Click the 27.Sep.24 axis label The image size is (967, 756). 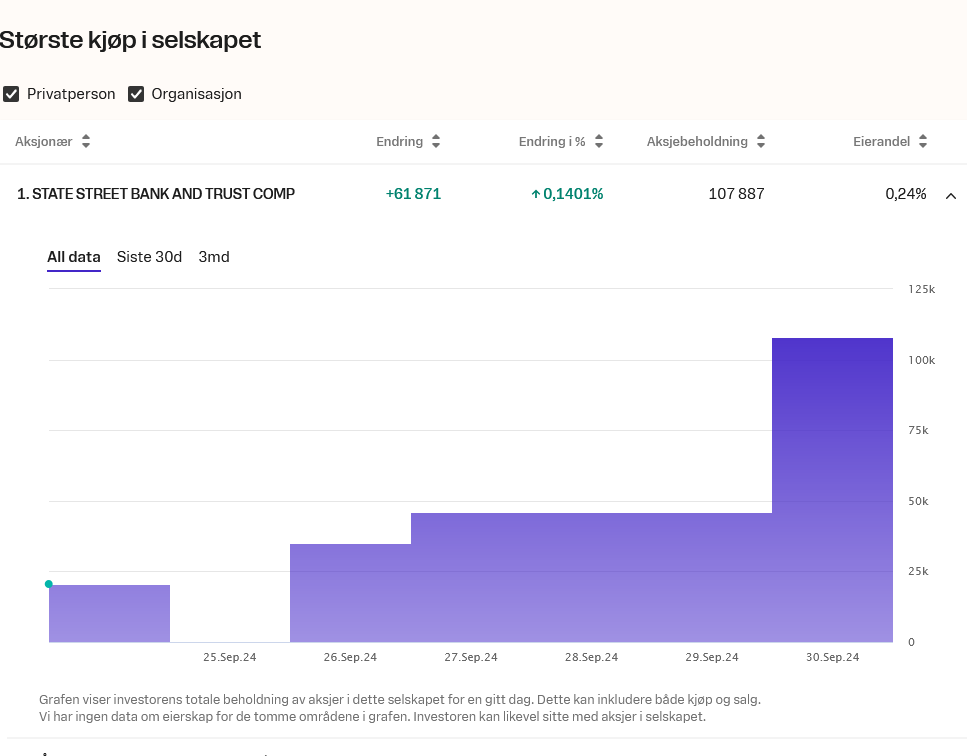[471, 657]
